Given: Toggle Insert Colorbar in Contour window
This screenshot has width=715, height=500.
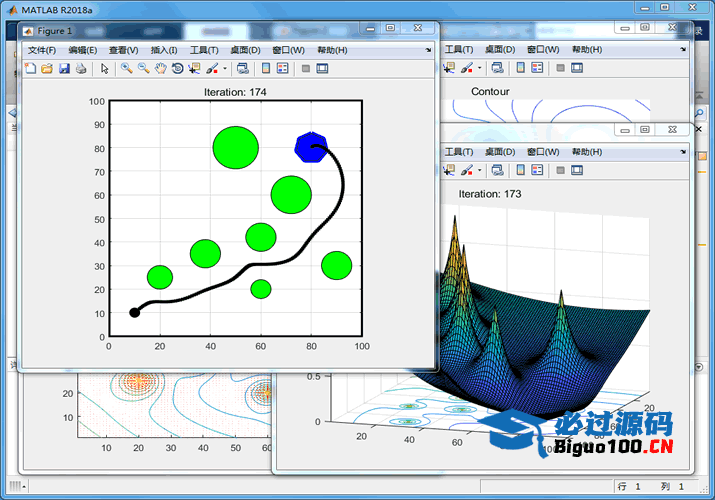Looking at the screenshot, I should click(520, 68).
